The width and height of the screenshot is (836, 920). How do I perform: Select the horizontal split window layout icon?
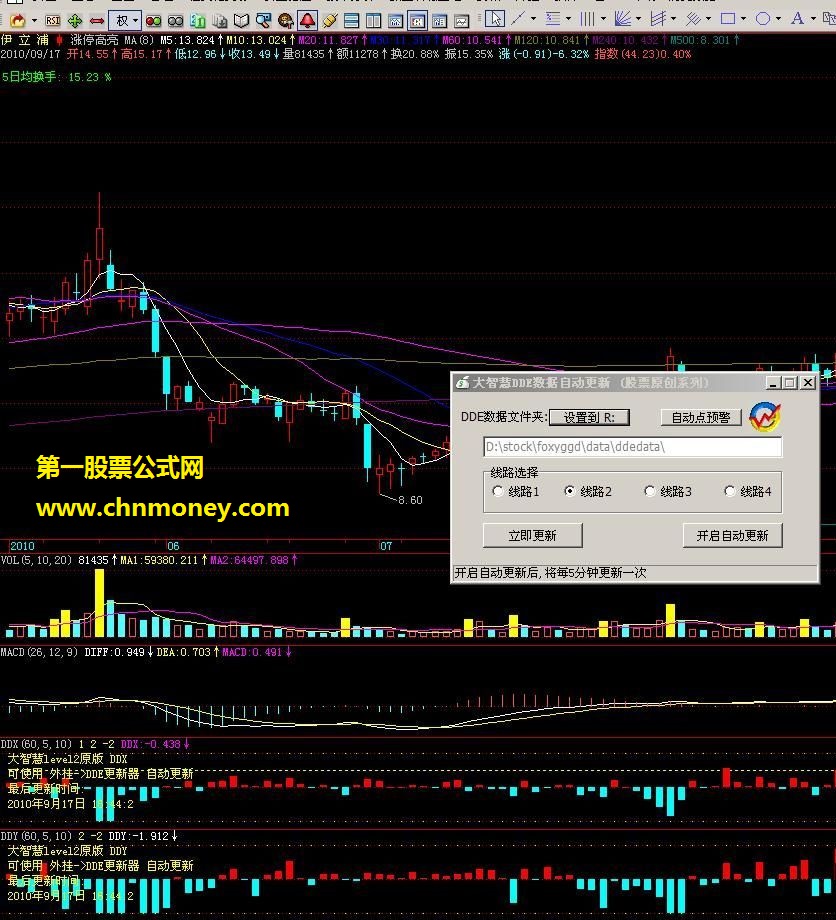pos(351,21)
